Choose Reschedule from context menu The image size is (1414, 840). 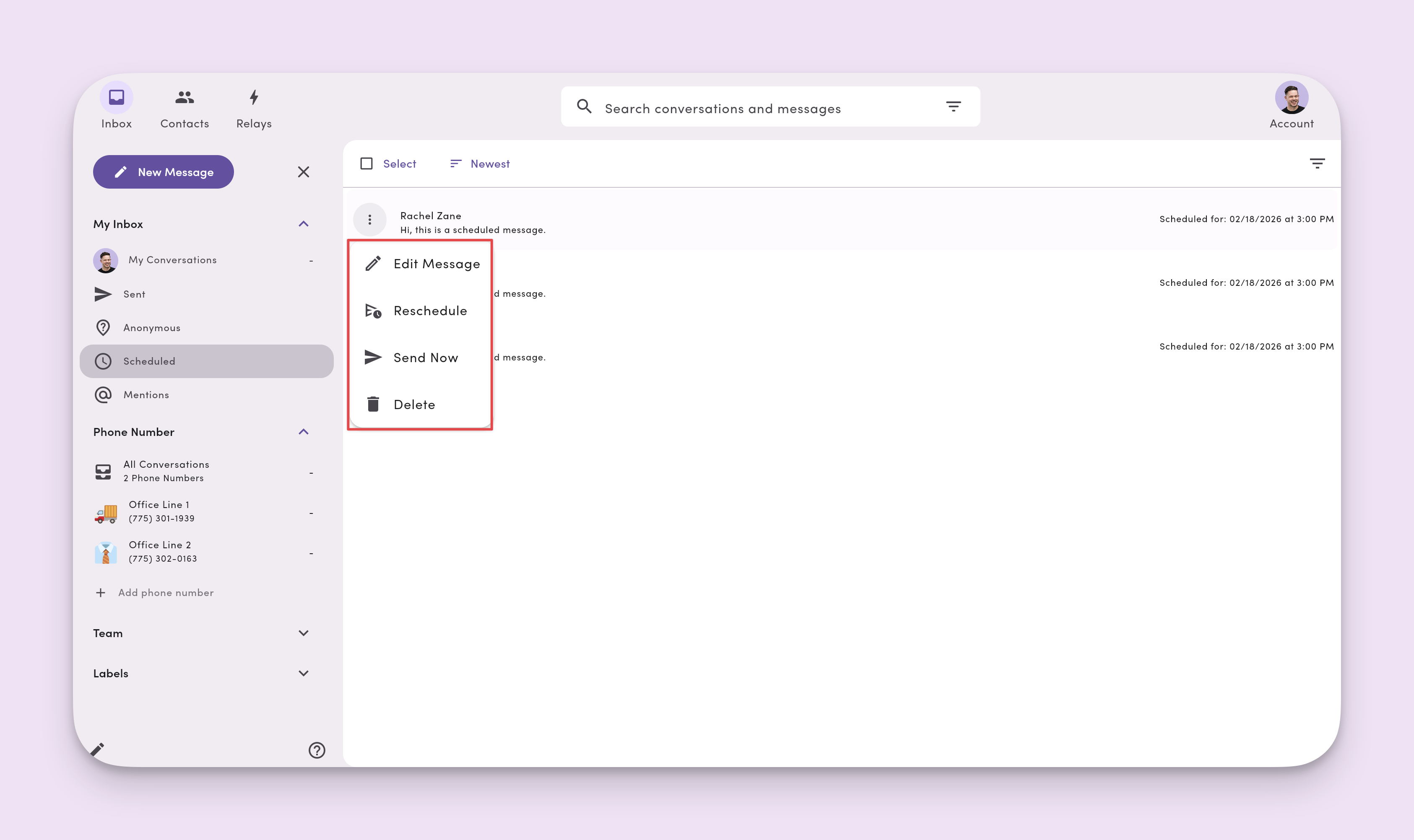pos(430,311)
